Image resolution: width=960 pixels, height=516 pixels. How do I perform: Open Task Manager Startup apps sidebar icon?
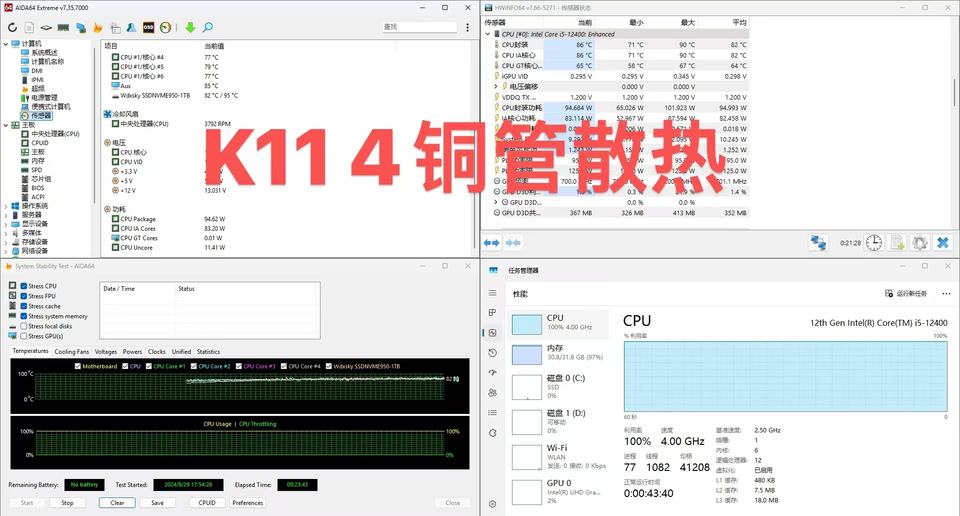pyautogui.click(x=493, y=373)
